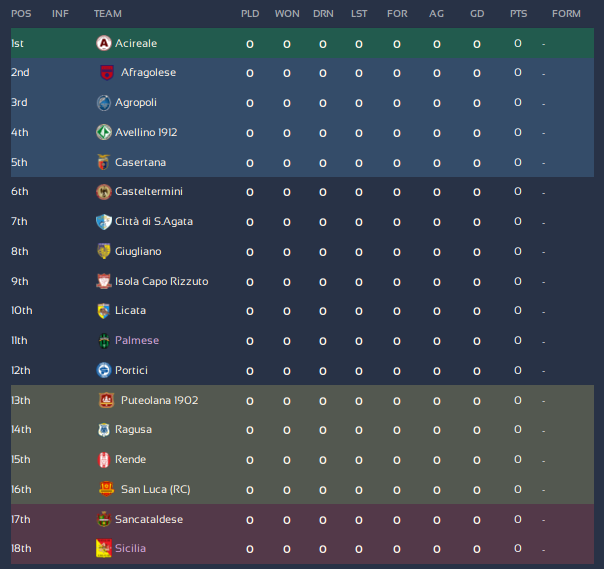The image size is (604, 569).
Task: Sort table by PTS column header
Action: pyautogui.click(x=518, y=14)
